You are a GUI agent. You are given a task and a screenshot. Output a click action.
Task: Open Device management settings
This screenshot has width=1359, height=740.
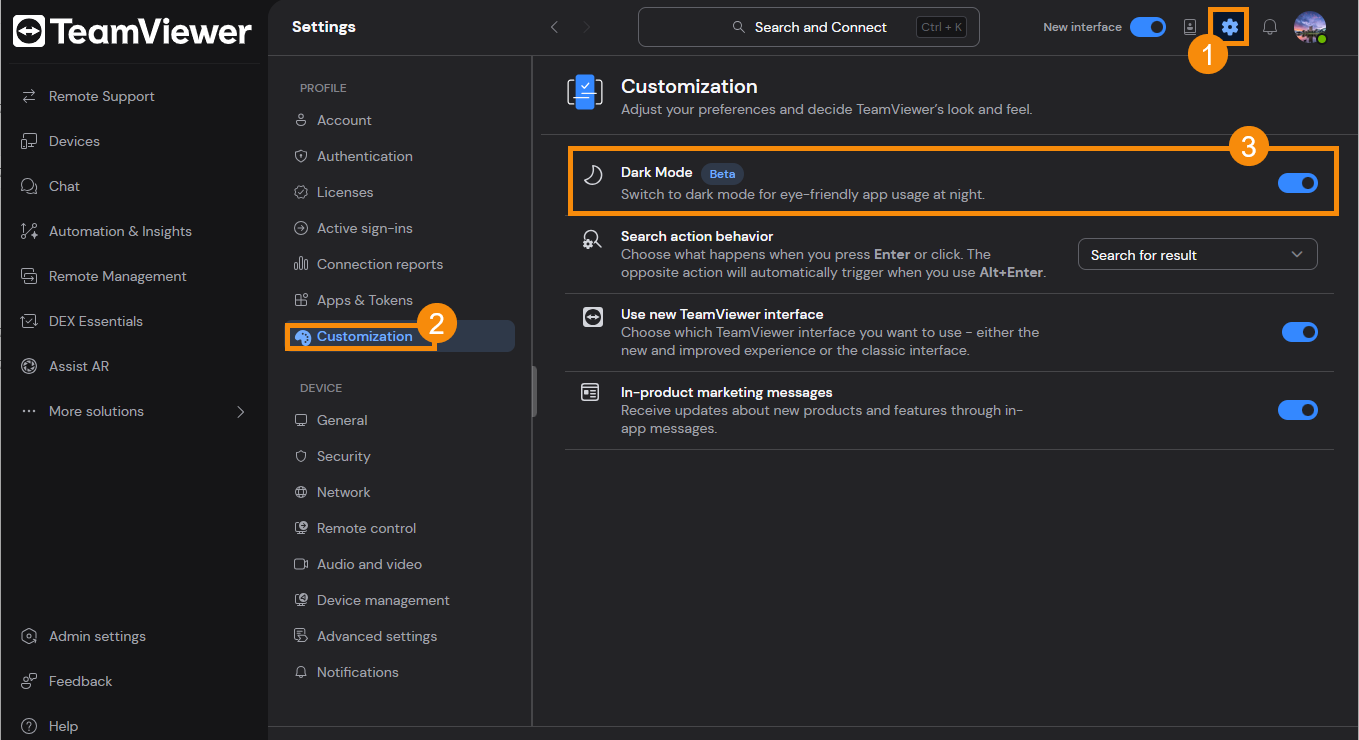383,600
